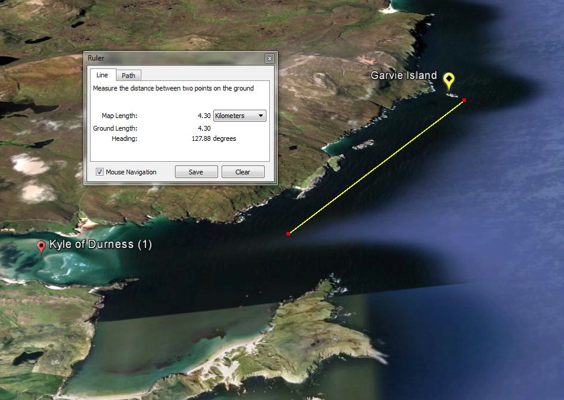Clear the current ruler measurement
564x400 pixels.
point(243,172)
